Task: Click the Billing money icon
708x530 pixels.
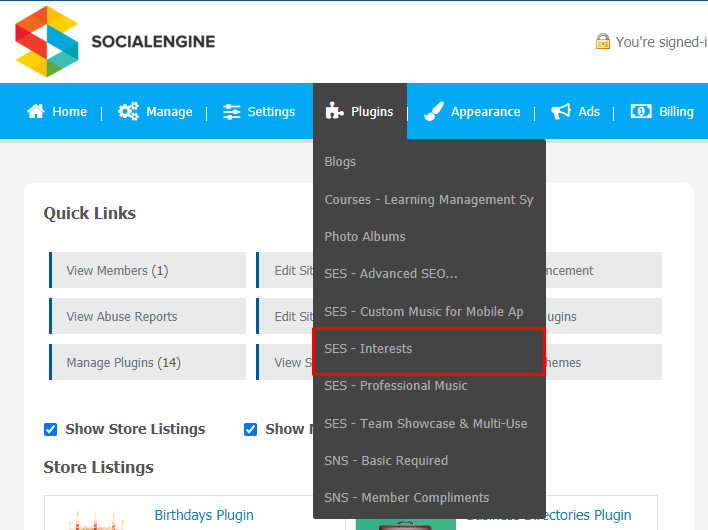Action: [x=641, y=111]
